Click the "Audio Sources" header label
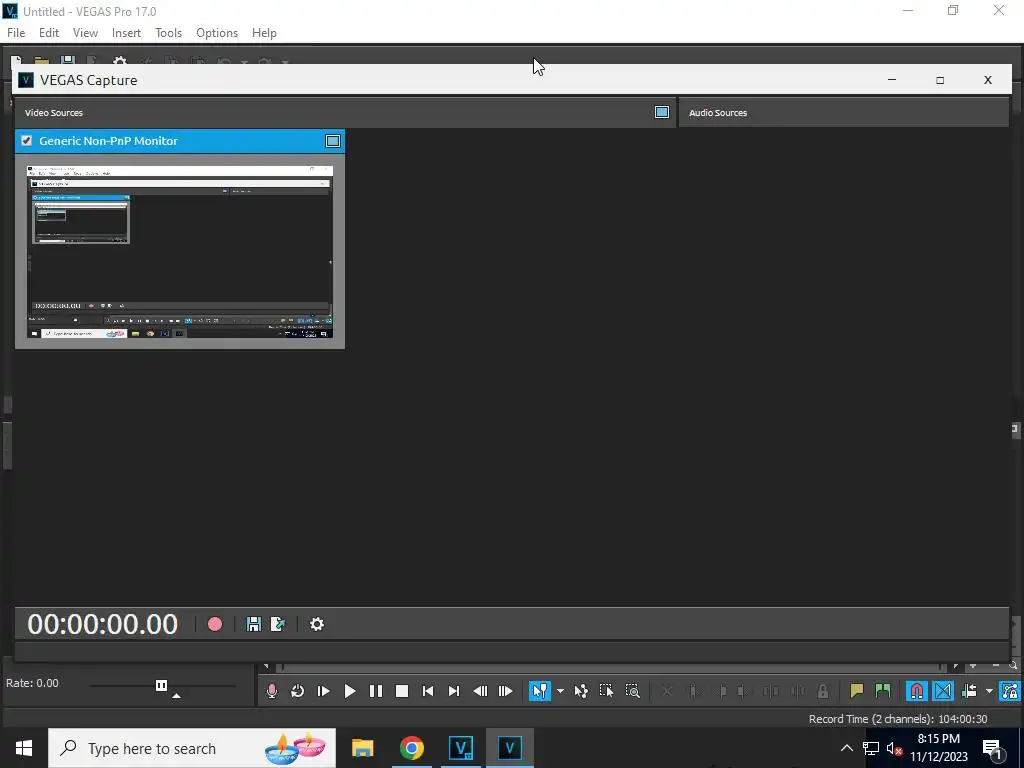This screenshot has width=1024, height=768. [x=718, y=112]
